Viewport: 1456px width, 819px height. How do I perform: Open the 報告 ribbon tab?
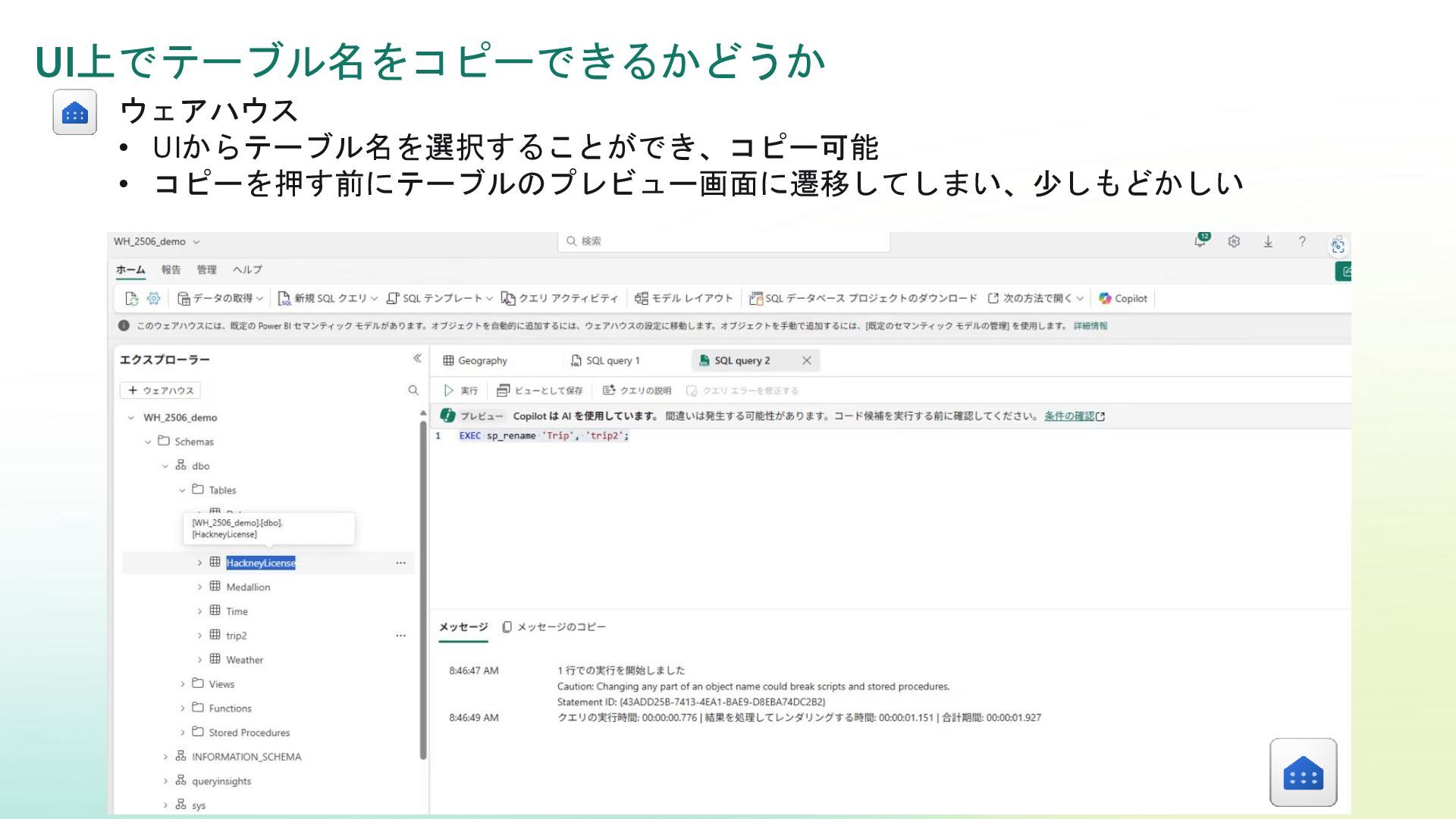(171, 270)
